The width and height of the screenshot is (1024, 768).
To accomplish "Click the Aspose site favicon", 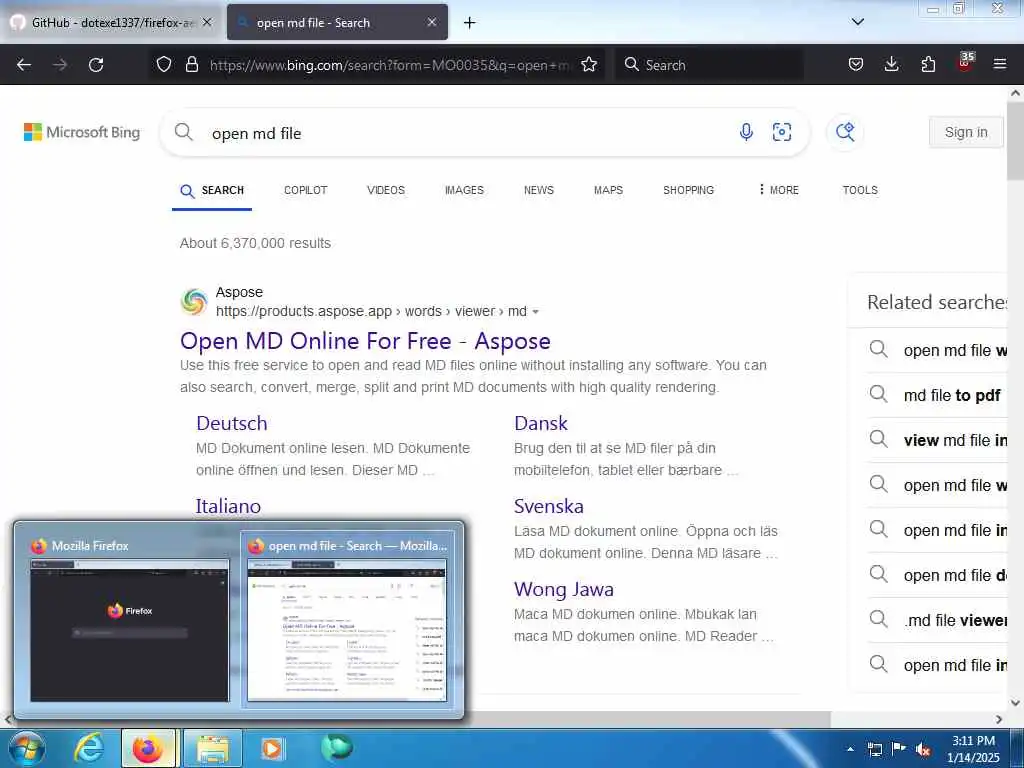I will (x=194, y=302).
